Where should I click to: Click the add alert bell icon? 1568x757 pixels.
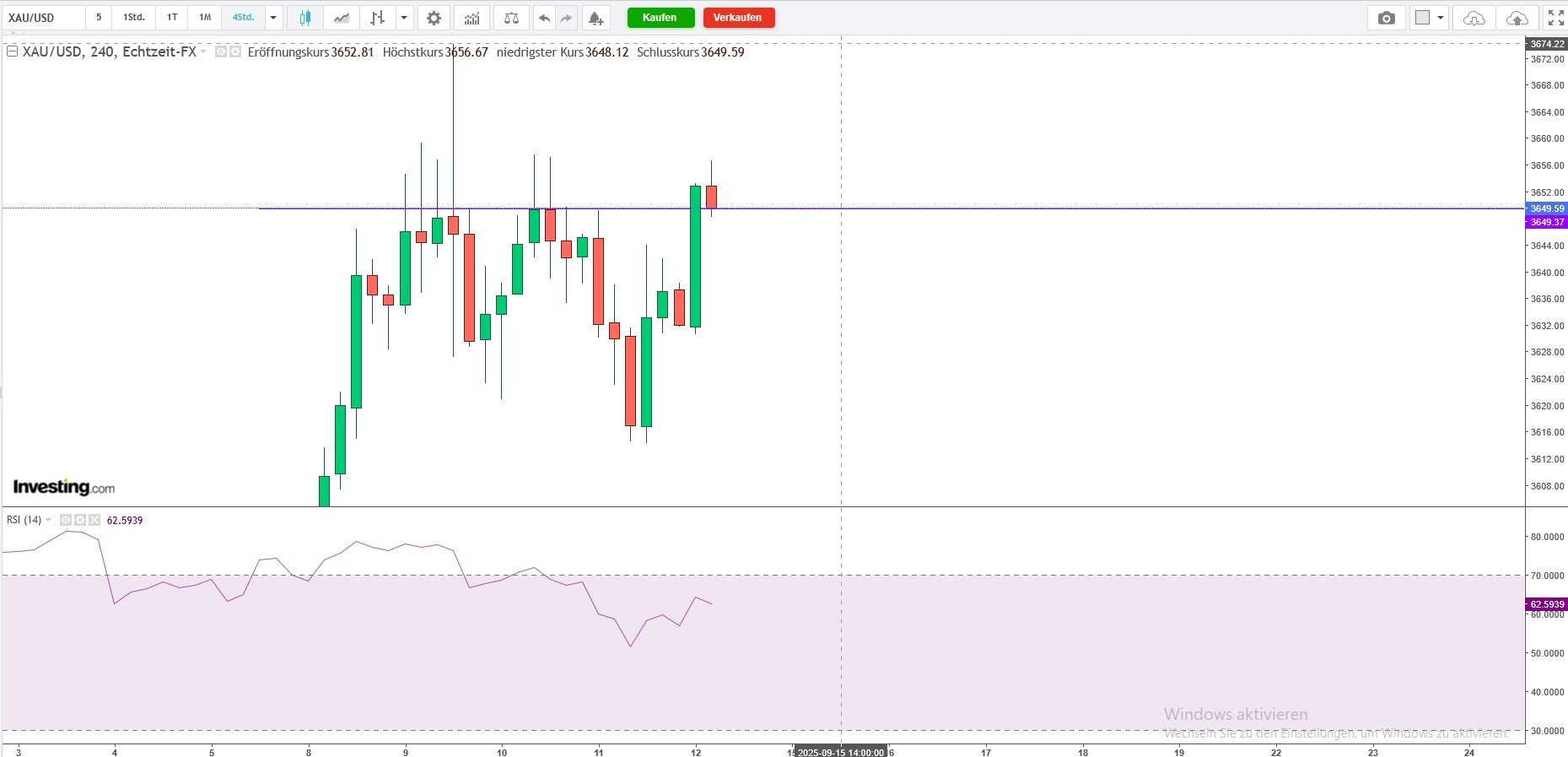pos(595,18)
